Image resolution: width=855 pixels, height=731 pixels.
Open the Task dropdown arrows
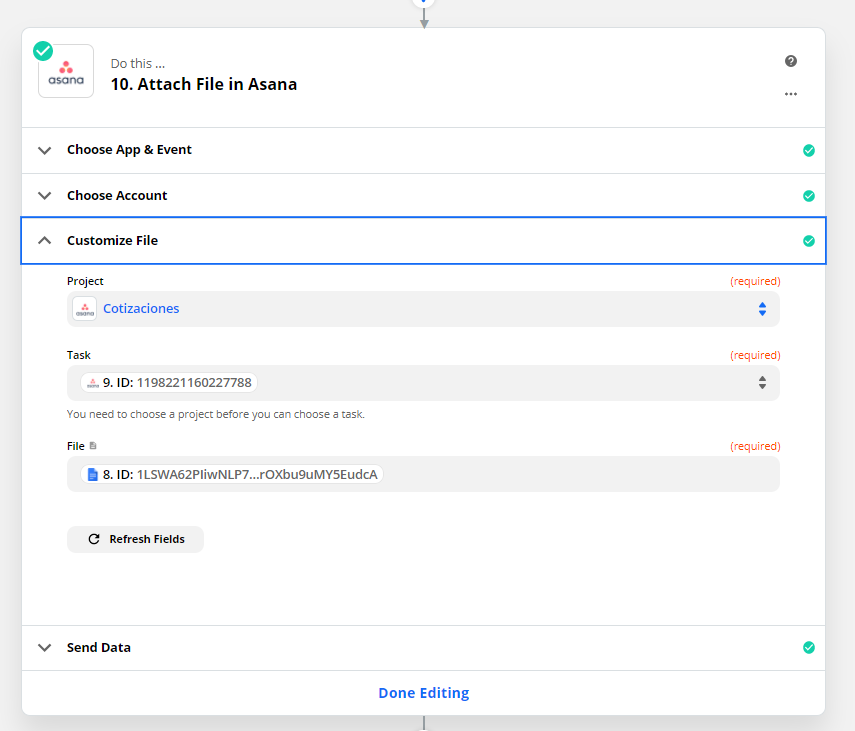click(x=762, y=383)
